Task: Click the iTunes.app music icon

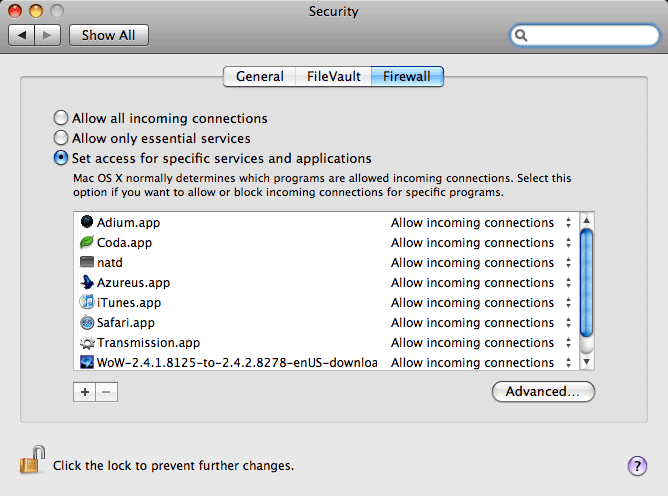Action: [x=87, y=302]
